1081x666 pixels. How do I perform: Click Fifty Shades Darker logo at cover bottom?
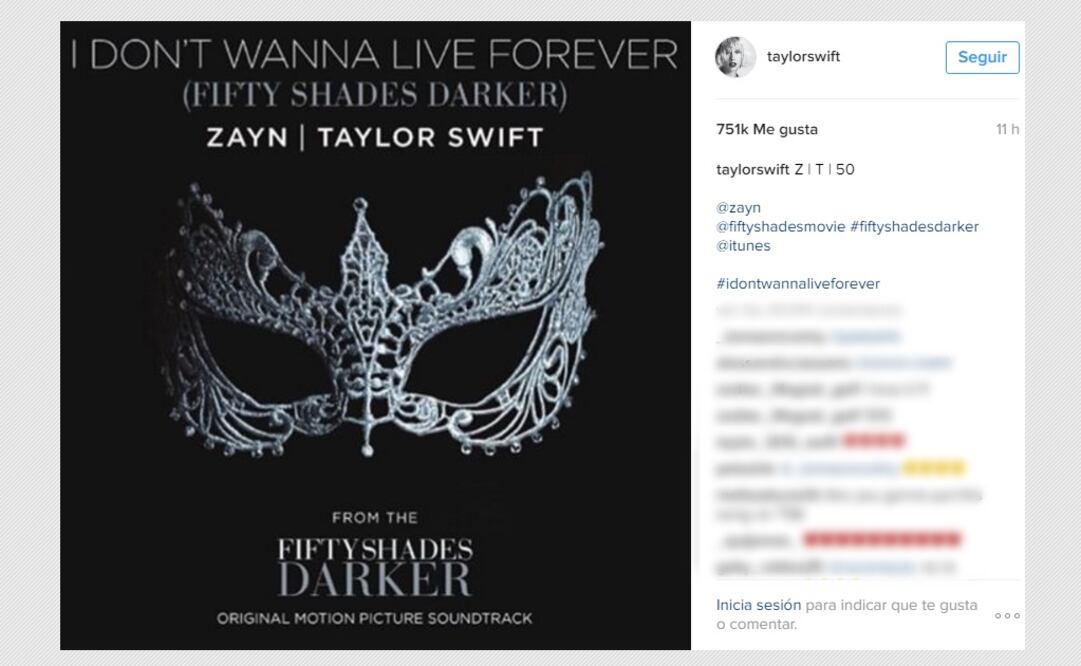[x=375, y=565]
